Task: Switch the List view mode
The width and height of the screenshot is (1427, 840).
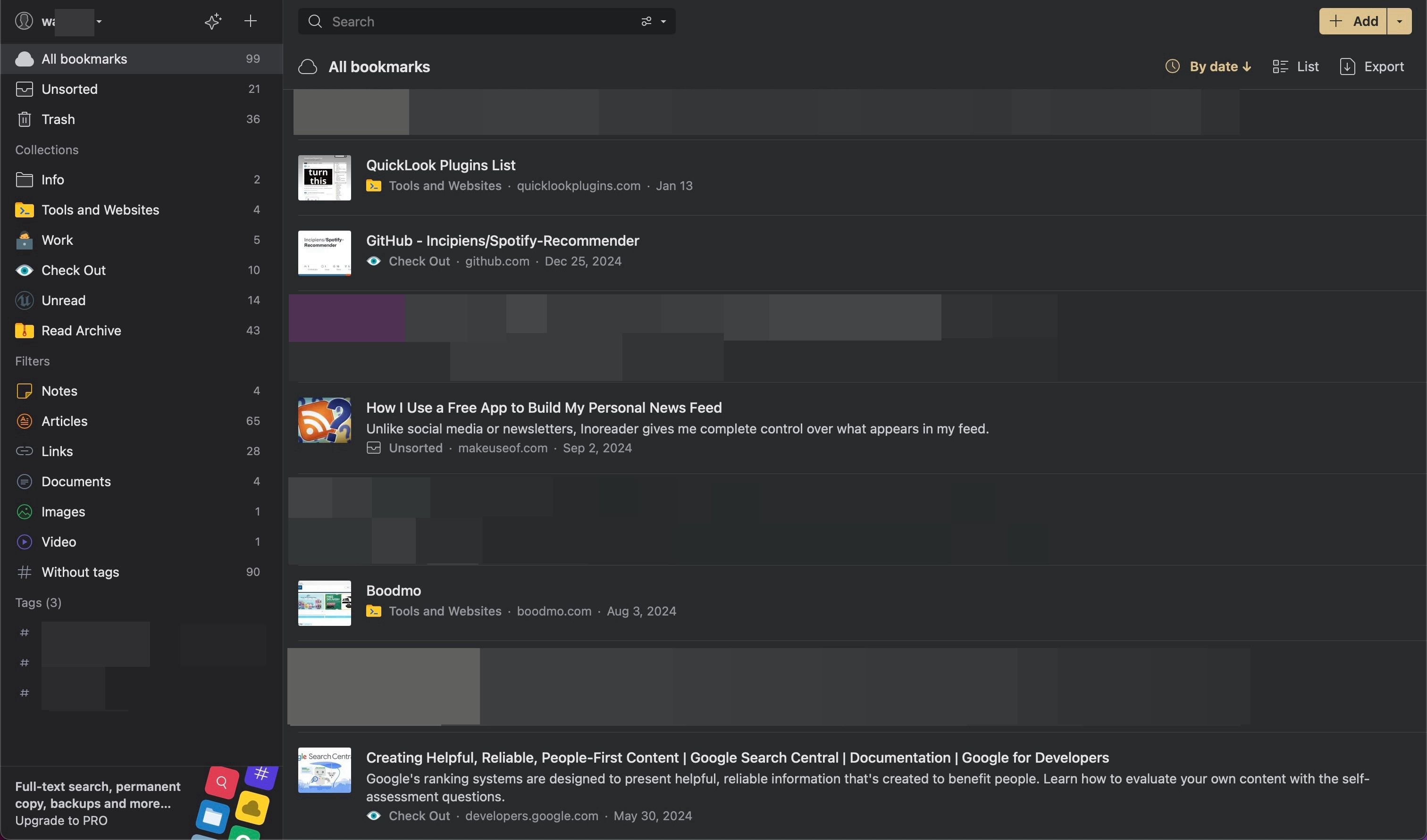Action: 1296,67
